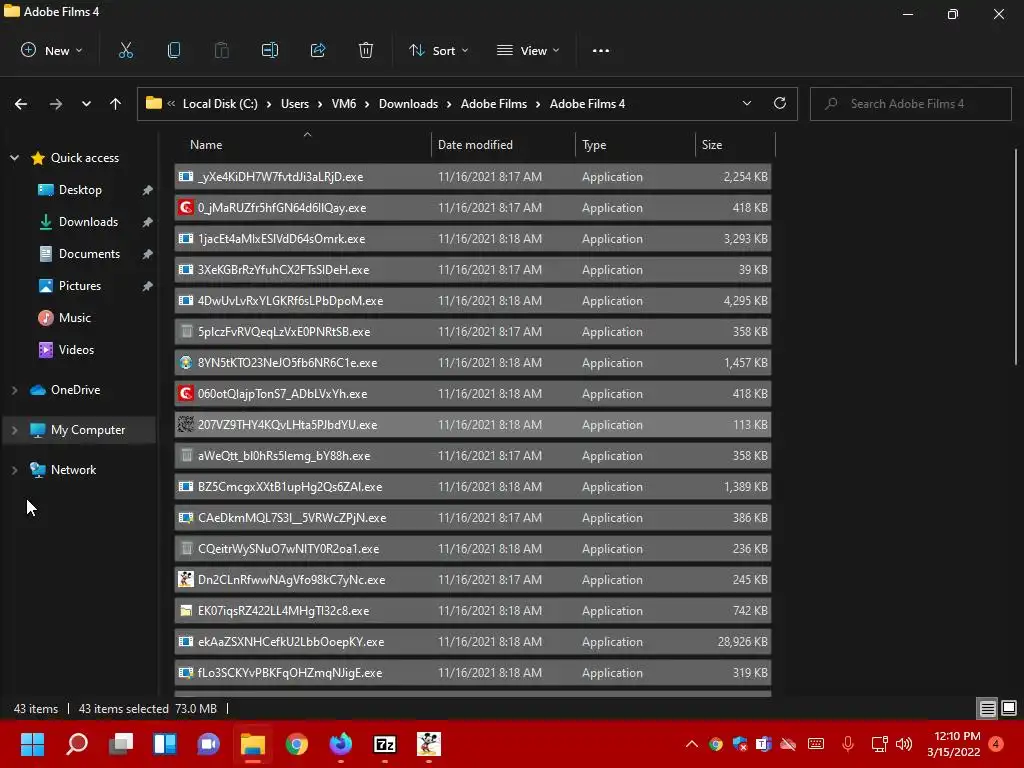The height and width of the screenshot is (768, 1024).
Task: Open Pictures in Quick access
Action: (80, 285)
